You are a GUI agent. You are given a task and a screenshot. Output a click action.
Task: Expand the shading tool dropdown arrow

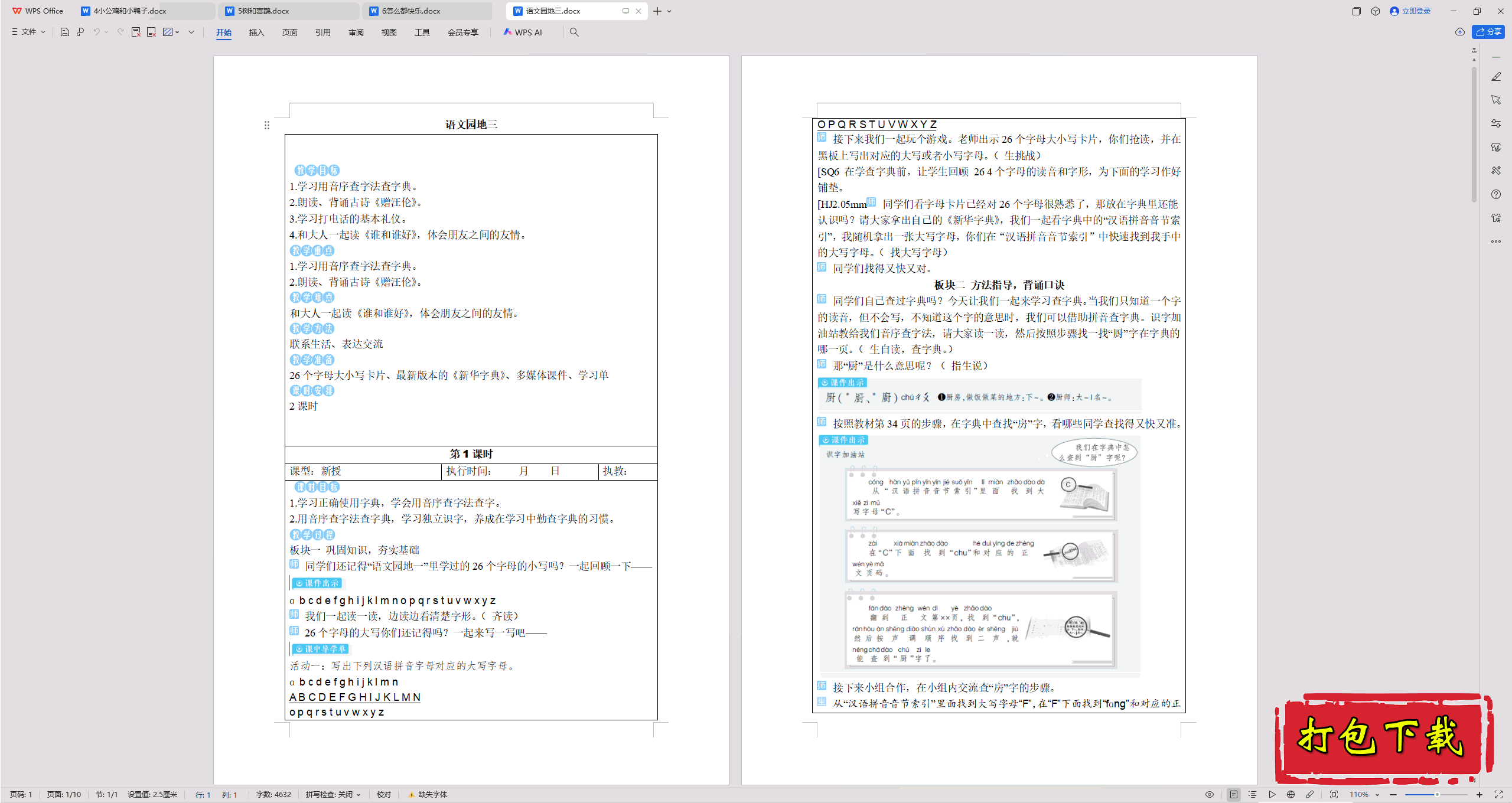click(x=177, y=32)
